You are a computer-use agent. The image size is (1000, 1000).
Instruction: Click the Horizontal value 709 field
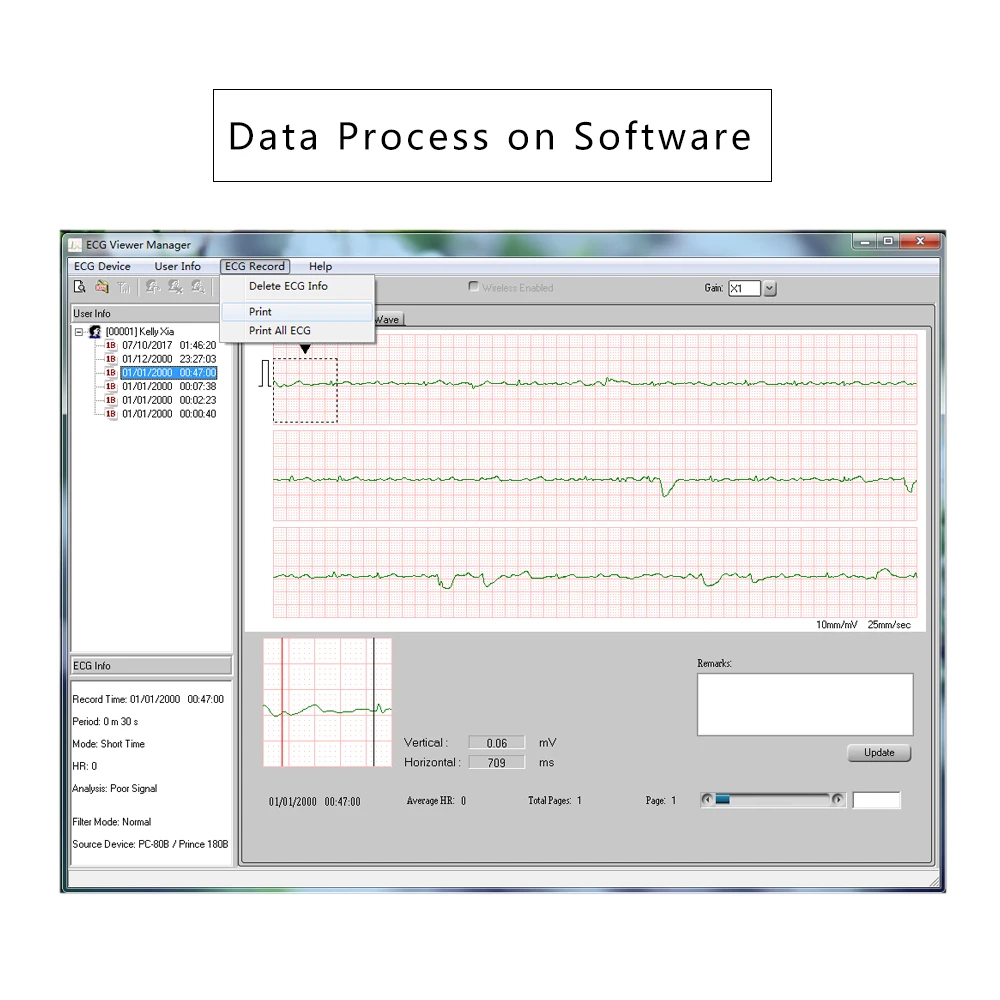pos(496,763)
